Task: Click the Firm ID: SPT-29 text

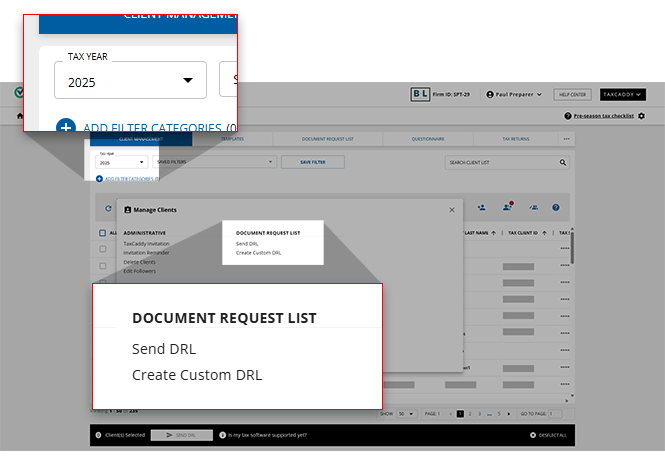Action: pos(451,95)
